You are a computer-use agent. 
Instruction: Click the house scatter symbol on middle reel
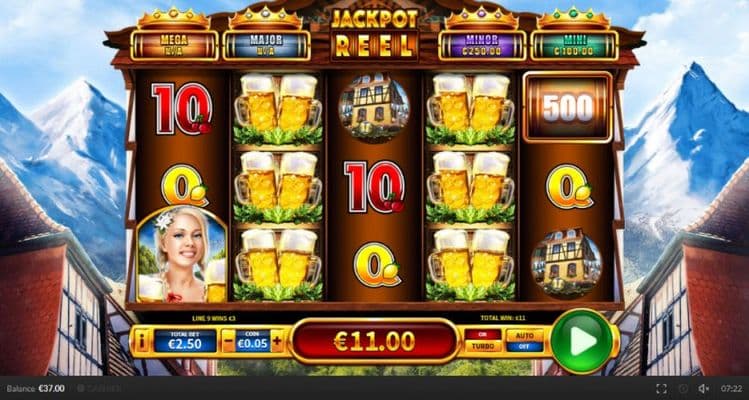tap(374, 108)
